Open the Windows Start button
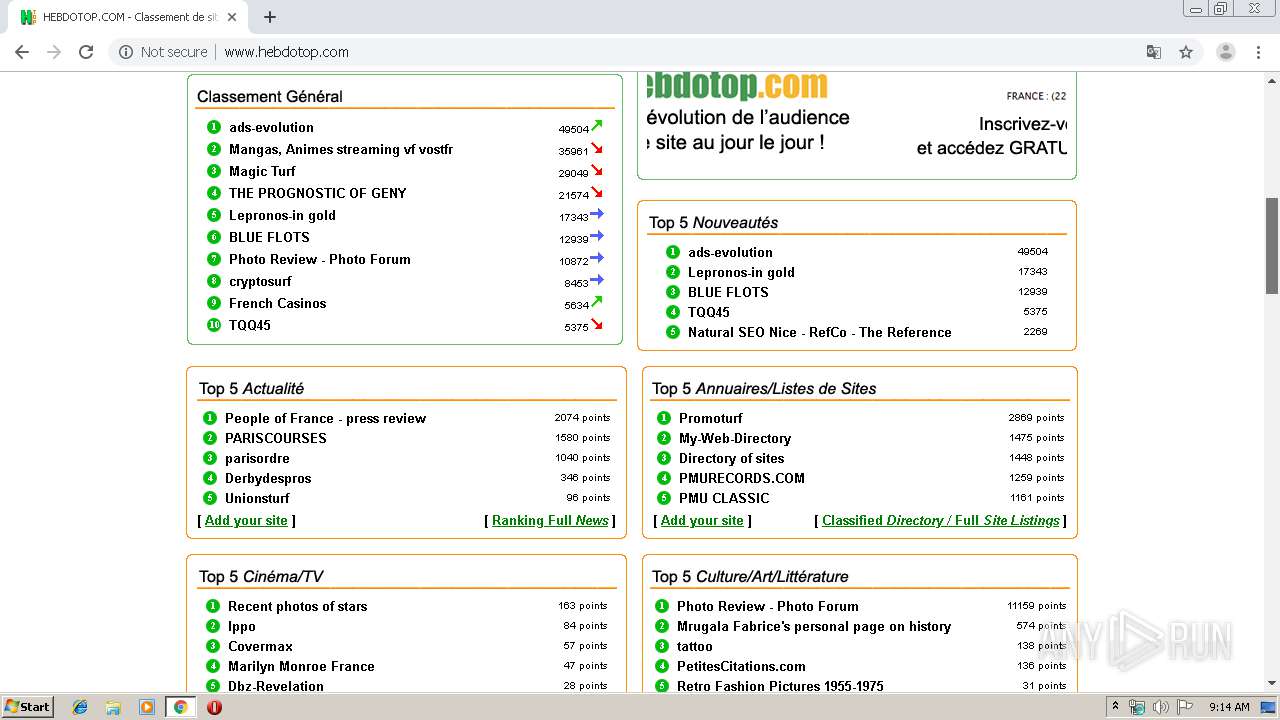This screenshot has height=720, width=1280. coord(28,707)
